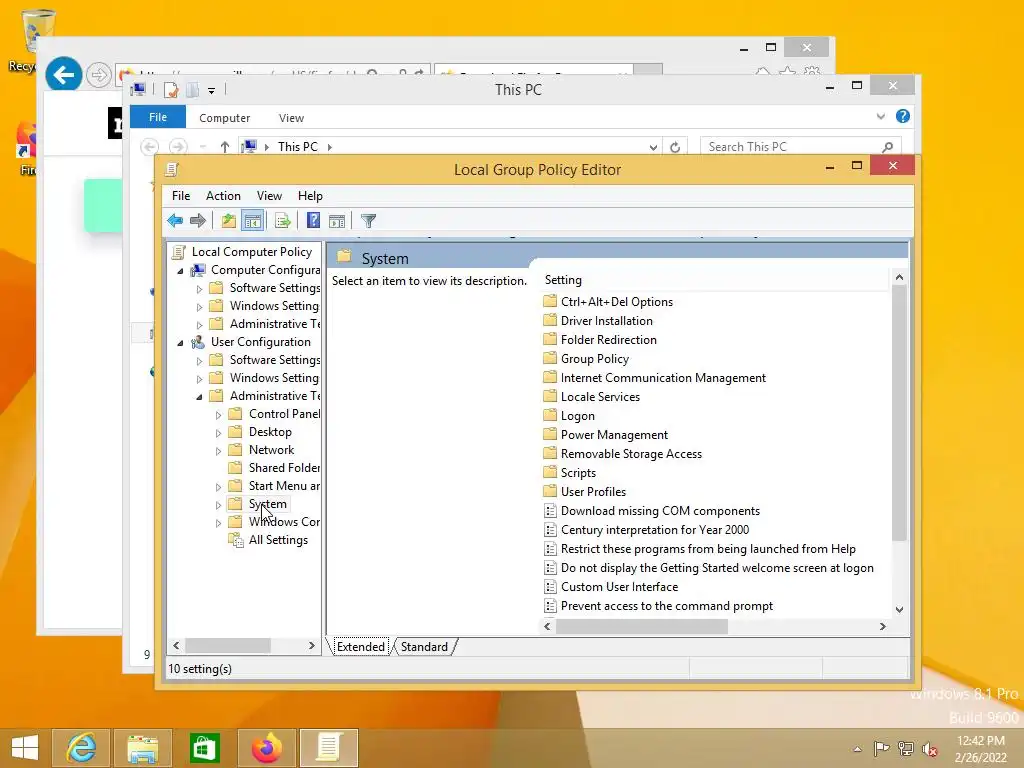Open the Action menu
1024x768 pixels.
[x=223, y=196]
